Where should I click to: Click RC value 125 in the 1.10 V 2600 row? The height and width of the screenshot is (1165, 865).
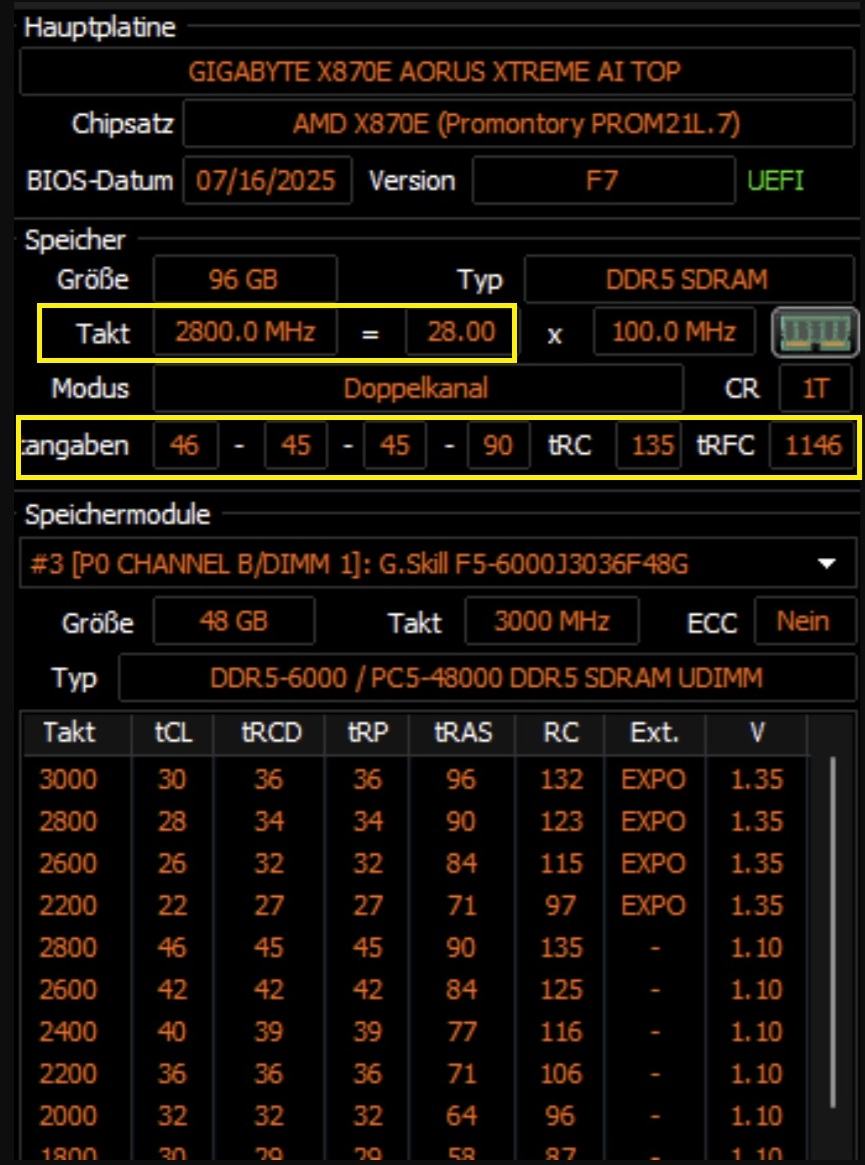[x=561, y=989]
